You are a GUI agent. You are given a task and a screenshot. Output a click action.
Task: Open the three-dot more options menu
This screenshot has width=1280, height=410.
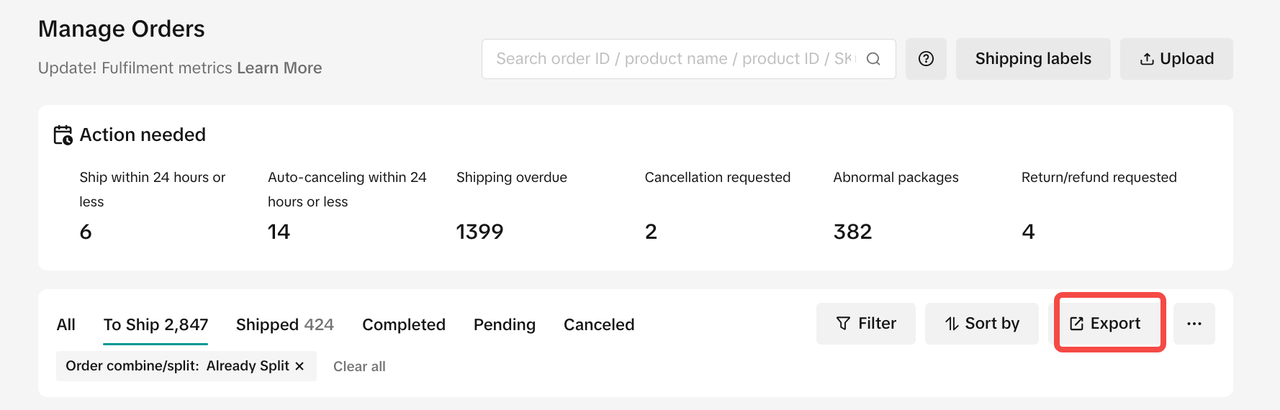tap(1194, 324)
